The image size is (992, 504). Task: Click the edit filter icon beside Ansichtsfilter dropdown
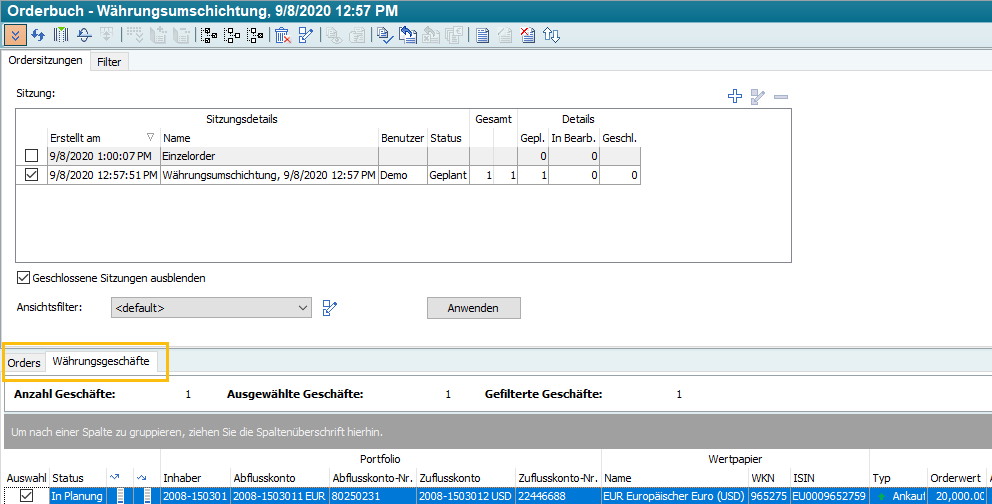pyautogui.click(x=331, y=308)
